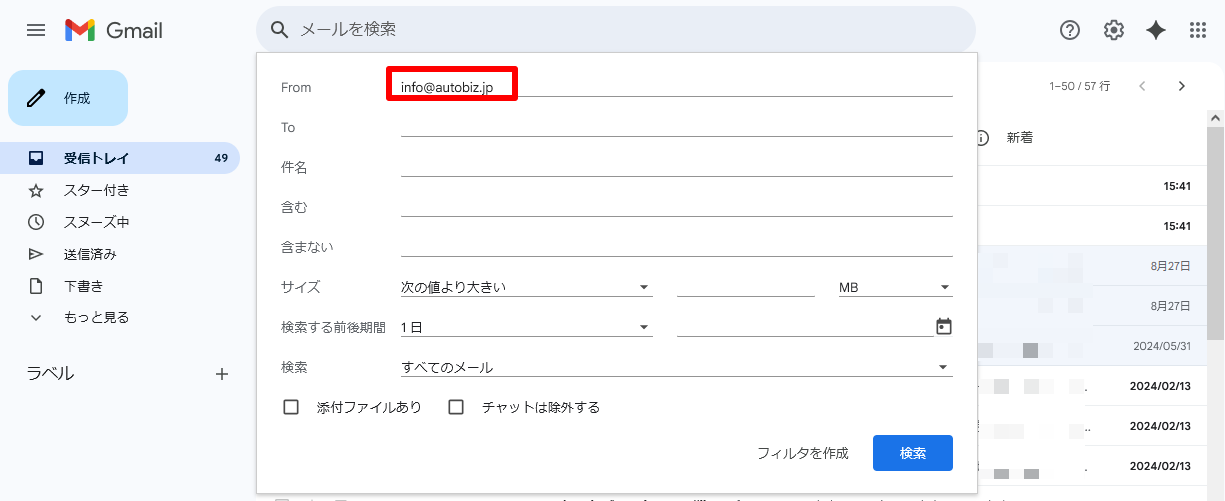
Task: Click the Gemini sparkle icon
Action: 1156,30
